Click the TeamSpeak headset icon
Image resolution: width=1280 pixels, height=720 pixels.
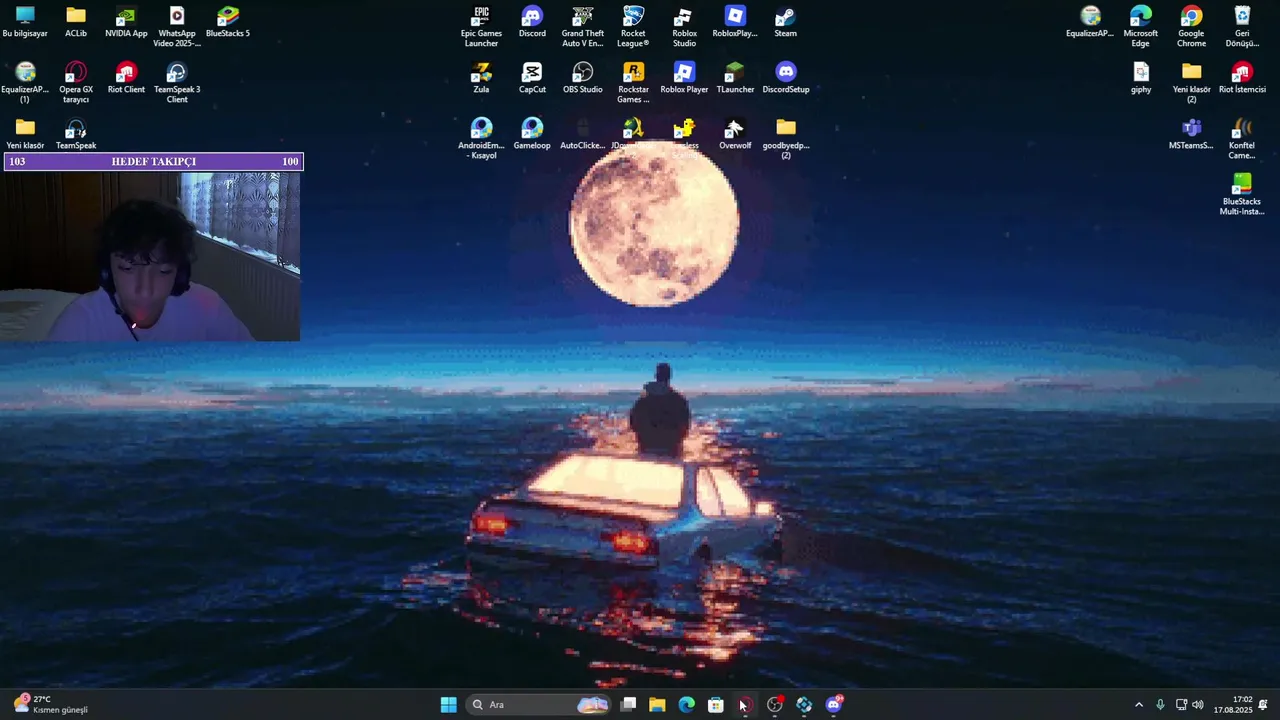tap(76, 134)
